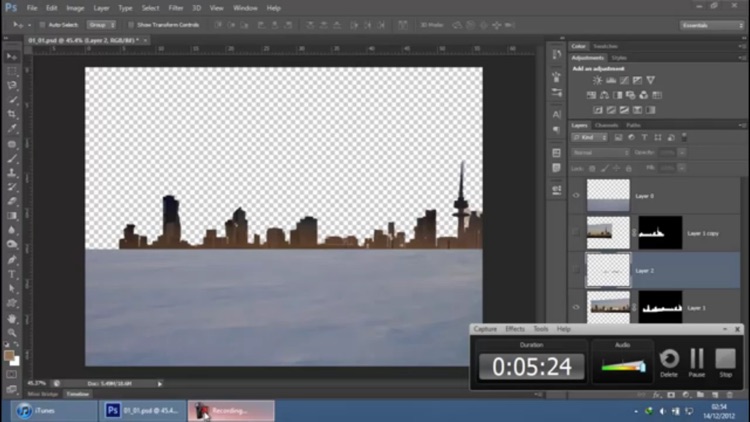The width and height of the screenshot is (750, 422).
Task: Select the Horizontal Type tool
Action: pos(12,274)
